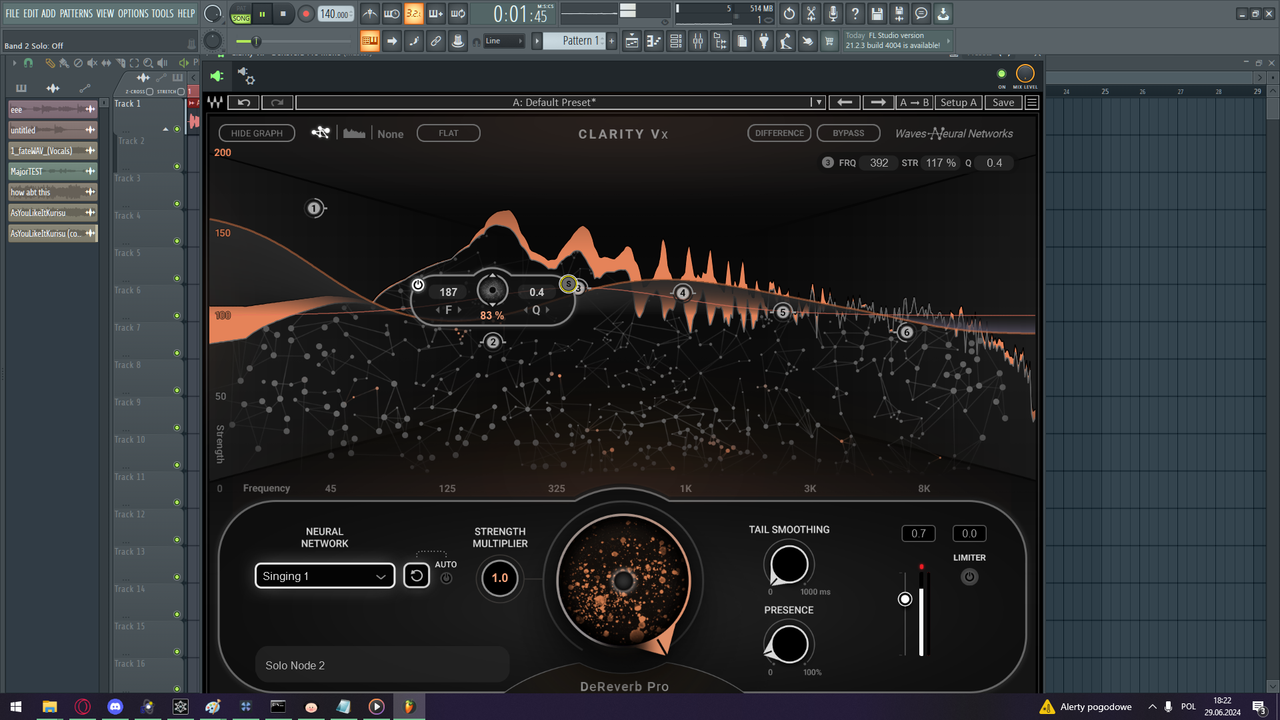This screenshot has width=1280, height=720.
Task: Click the neural network reset icon
Action: pos(417,576)
